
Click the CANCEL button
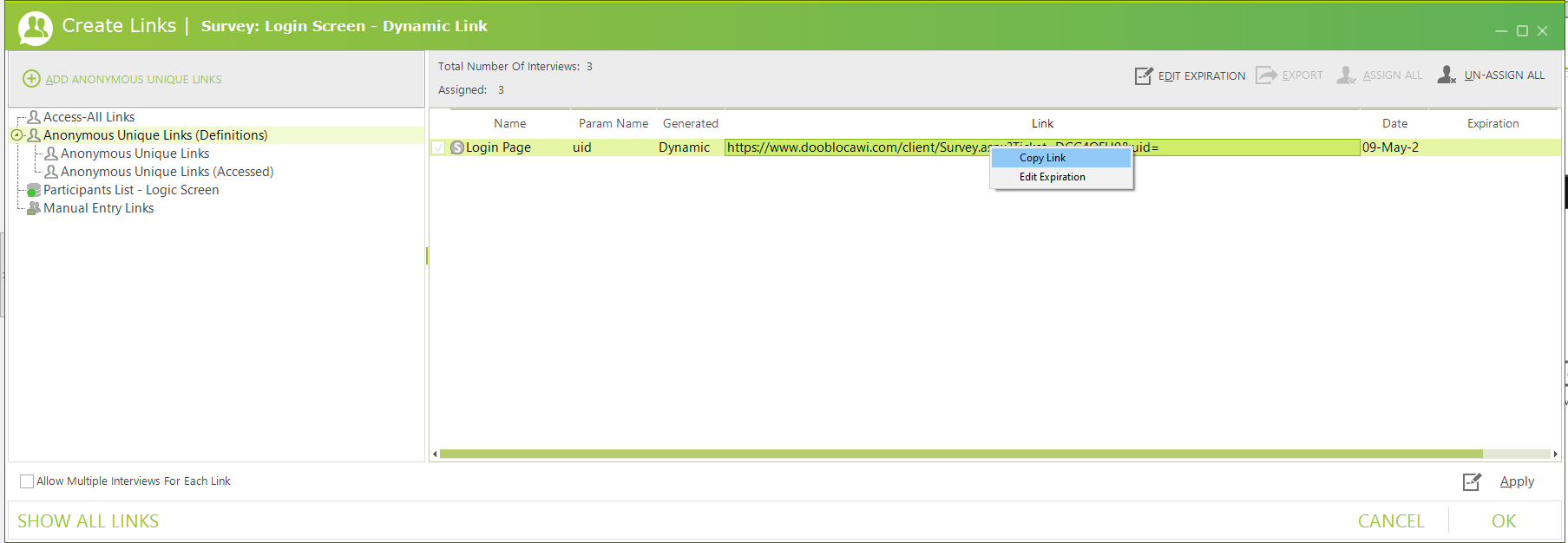pos(1391,521)
